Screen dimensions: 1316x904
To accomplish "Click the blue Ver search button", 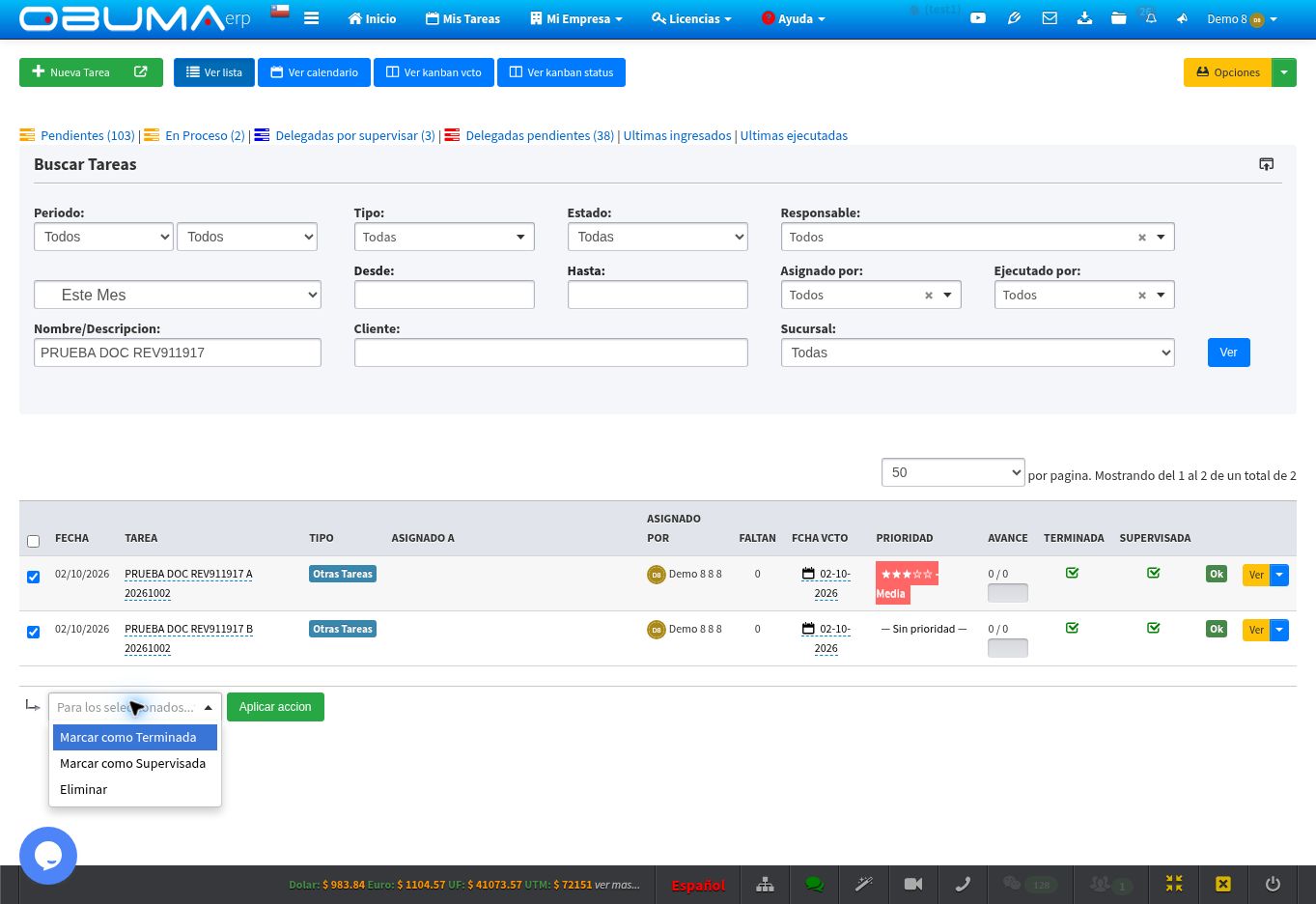I will (1228, 353).
